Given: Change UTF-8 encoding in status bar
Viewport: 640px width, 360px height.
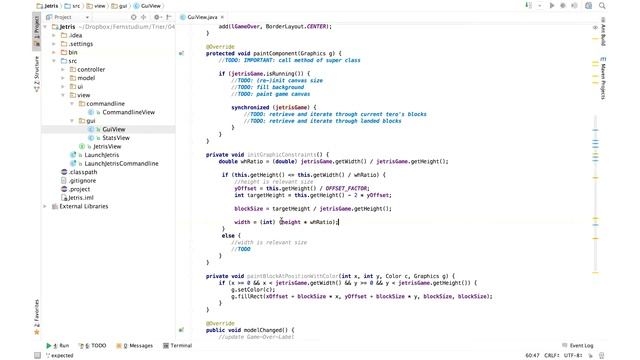Looking at the screenshot, I should click(x=573, y=356).
